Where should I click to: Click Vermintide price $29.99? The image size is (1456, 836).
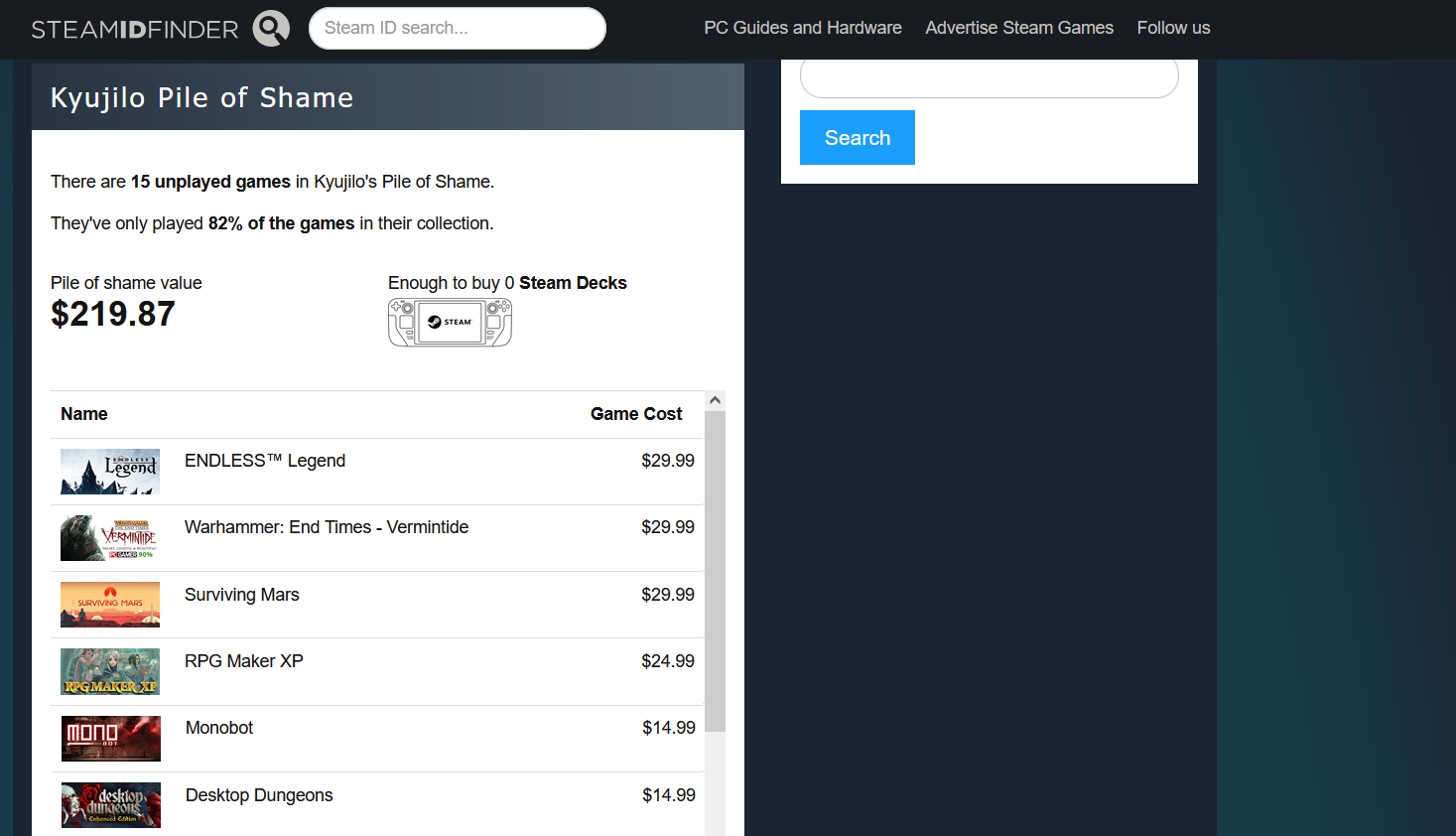668,527
